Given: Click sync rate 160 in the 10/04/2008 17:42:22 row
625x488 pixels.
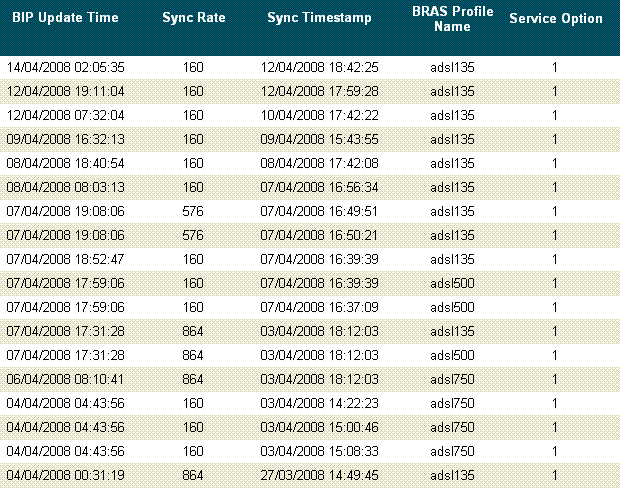Looking at the screenshot, I should point(193,115).
